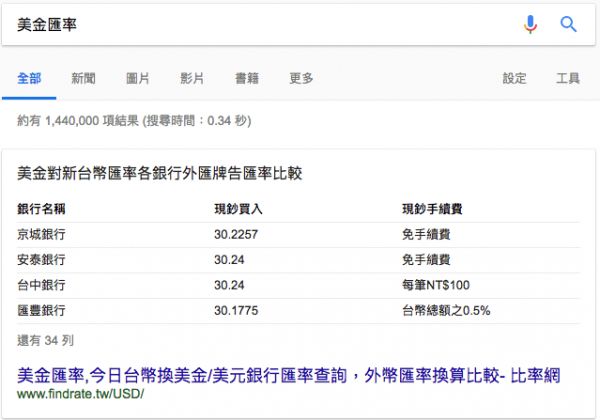
Task: Switch to the 新聞 tab
Action: point(83,78)
